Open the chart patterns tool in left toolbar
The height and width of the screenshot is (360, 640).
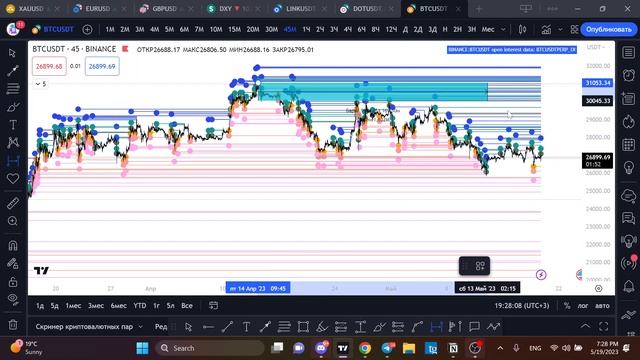[x=13, y=142]
